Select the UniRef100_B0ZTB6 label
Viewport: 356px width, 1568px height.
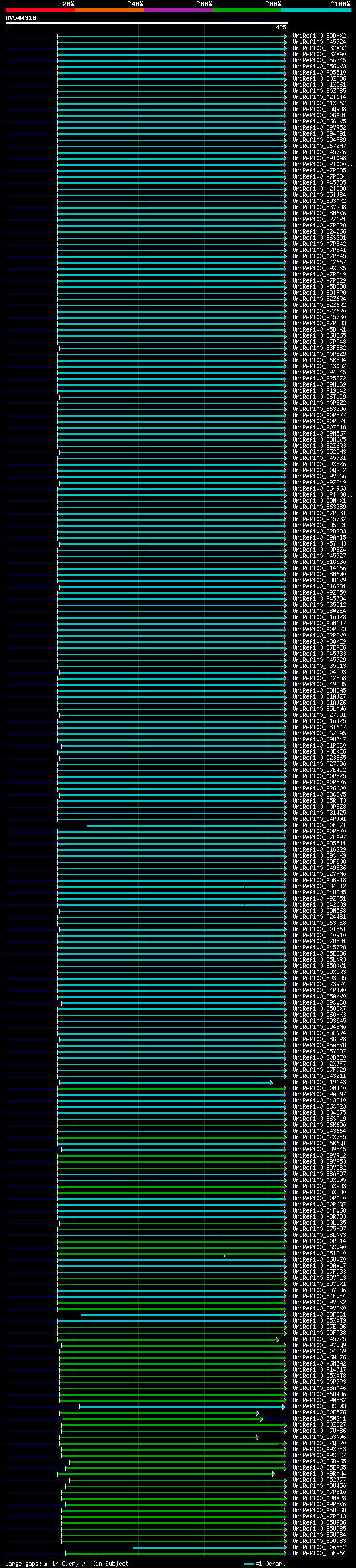coord(319,78)
